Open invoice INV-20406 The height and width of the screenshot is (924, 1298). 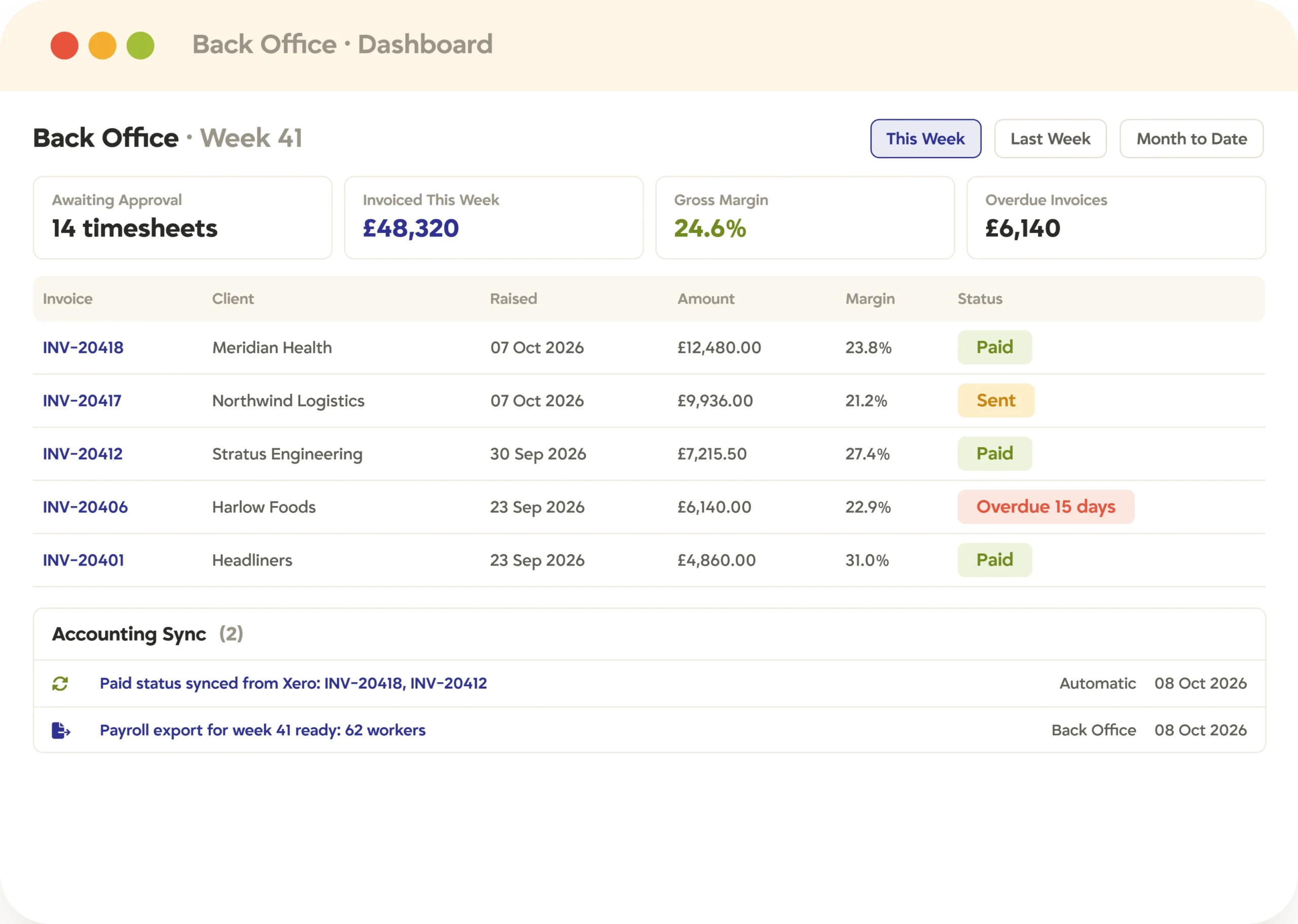[x=85, y=507]
